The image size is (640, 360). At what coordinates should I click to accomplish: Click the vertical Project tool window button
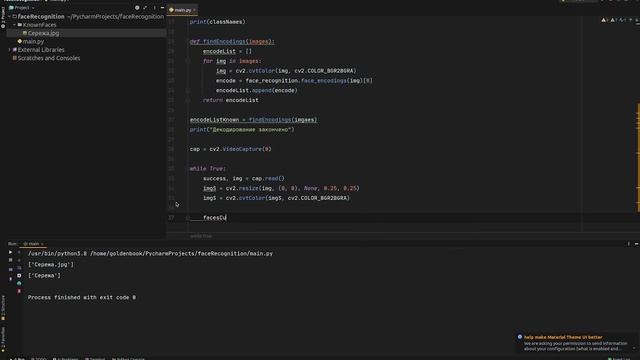[x=3, y=18]
